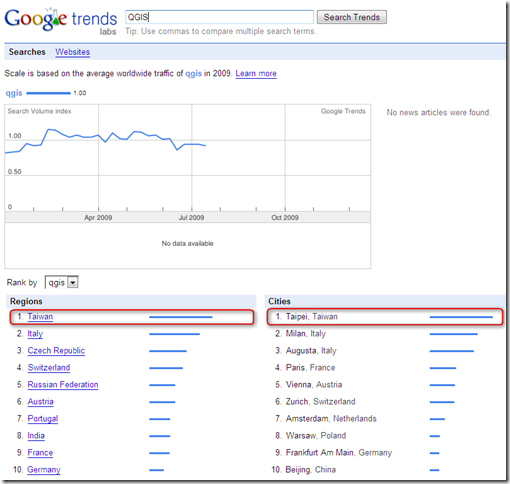This screenshot has height=484, width=510.
Task: Click the Taipei, Taiwan city entry
Action: click(x=312, y=317)
